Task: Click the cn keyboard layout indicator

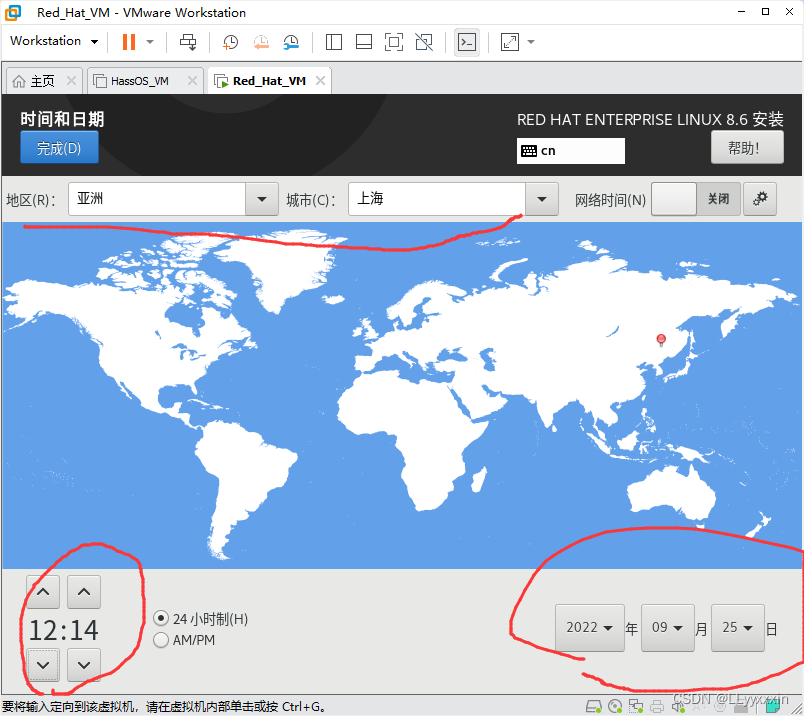Action: pyautogui.click(x=571, y=151)
